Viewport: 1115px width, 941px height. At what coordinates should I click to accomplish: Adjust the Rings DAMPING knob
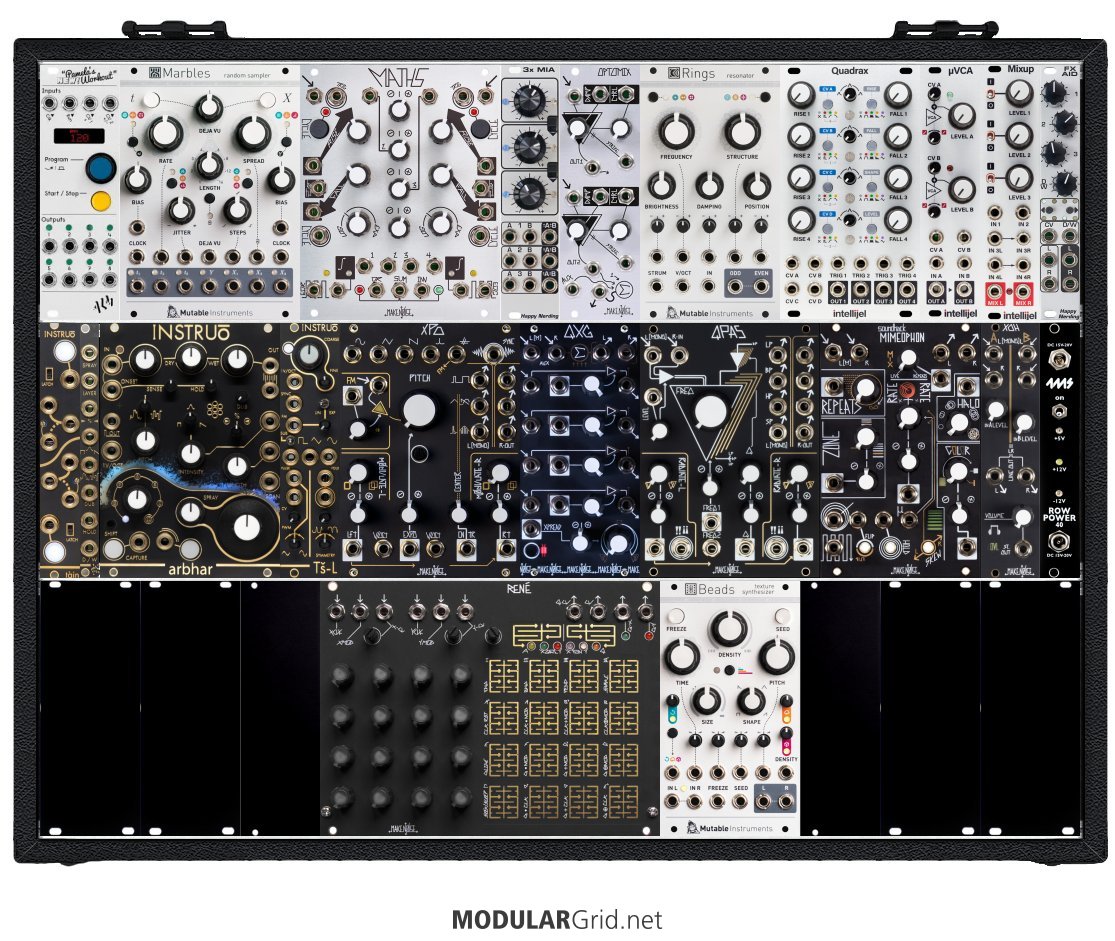tap(708, 186)
